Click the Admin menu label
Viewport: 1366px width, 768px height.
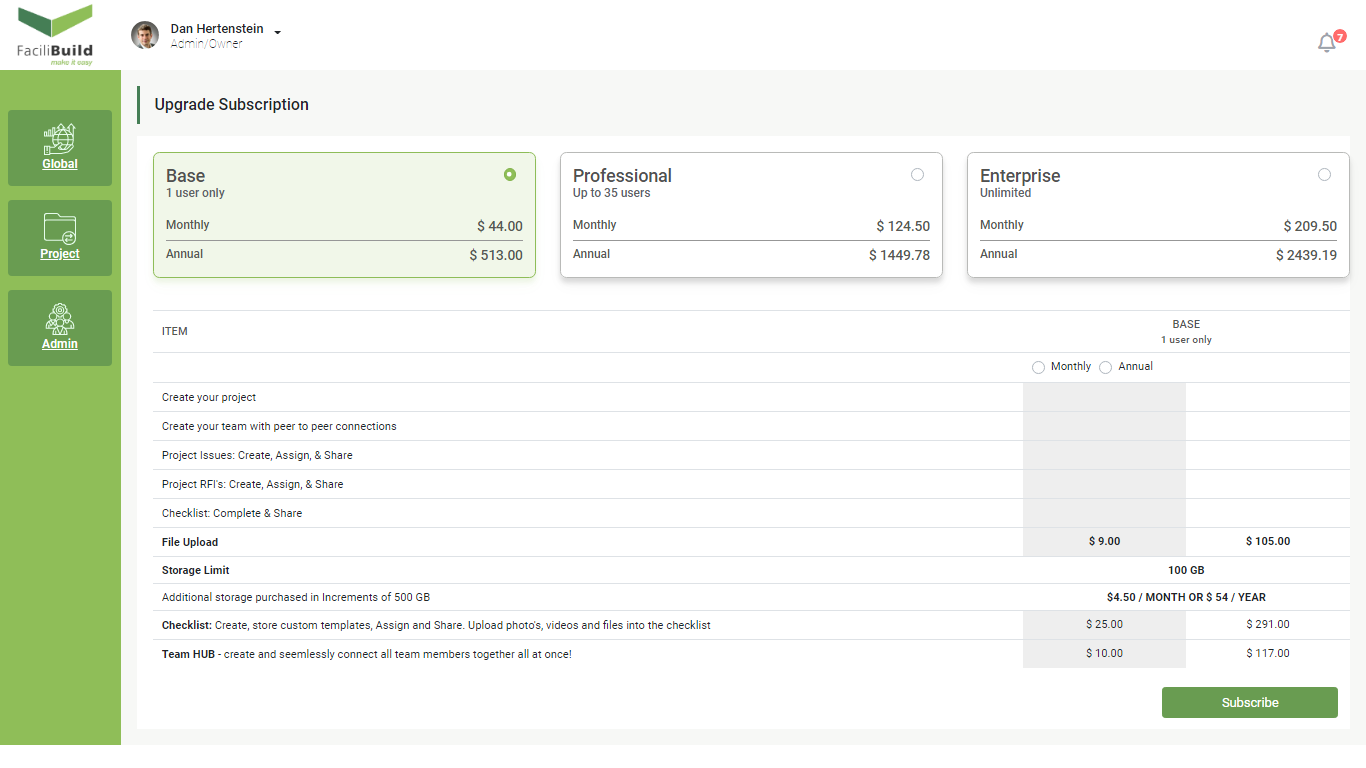click(60, 344)
